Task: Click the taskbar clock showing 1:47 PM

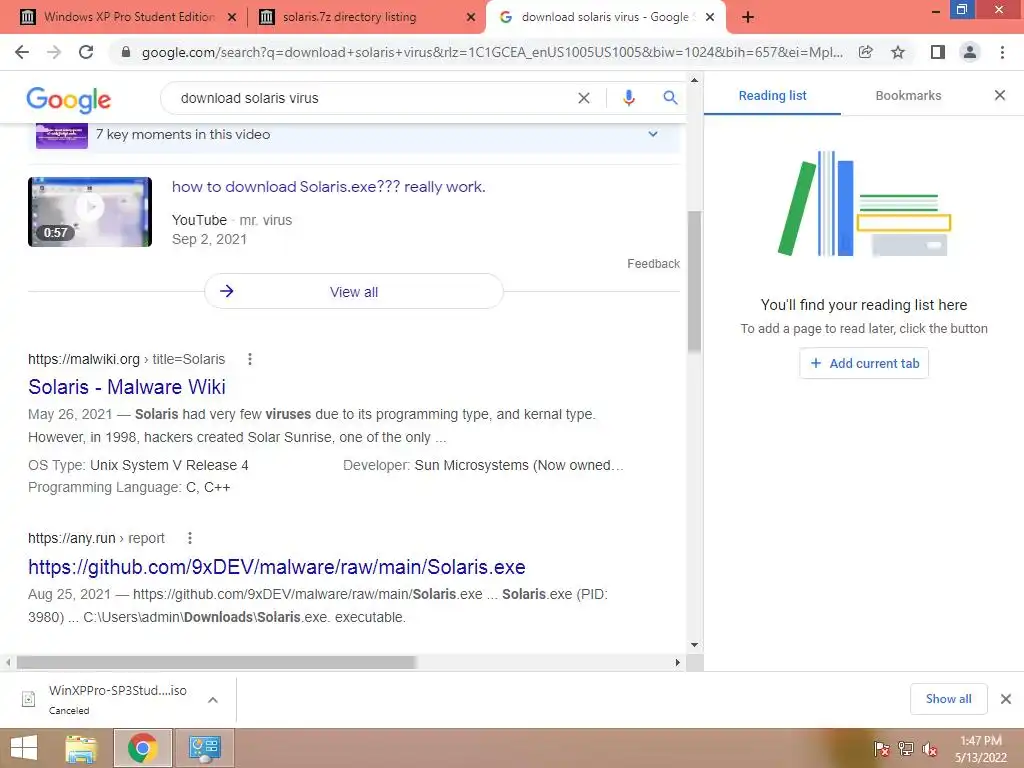Action: (981, 749)
